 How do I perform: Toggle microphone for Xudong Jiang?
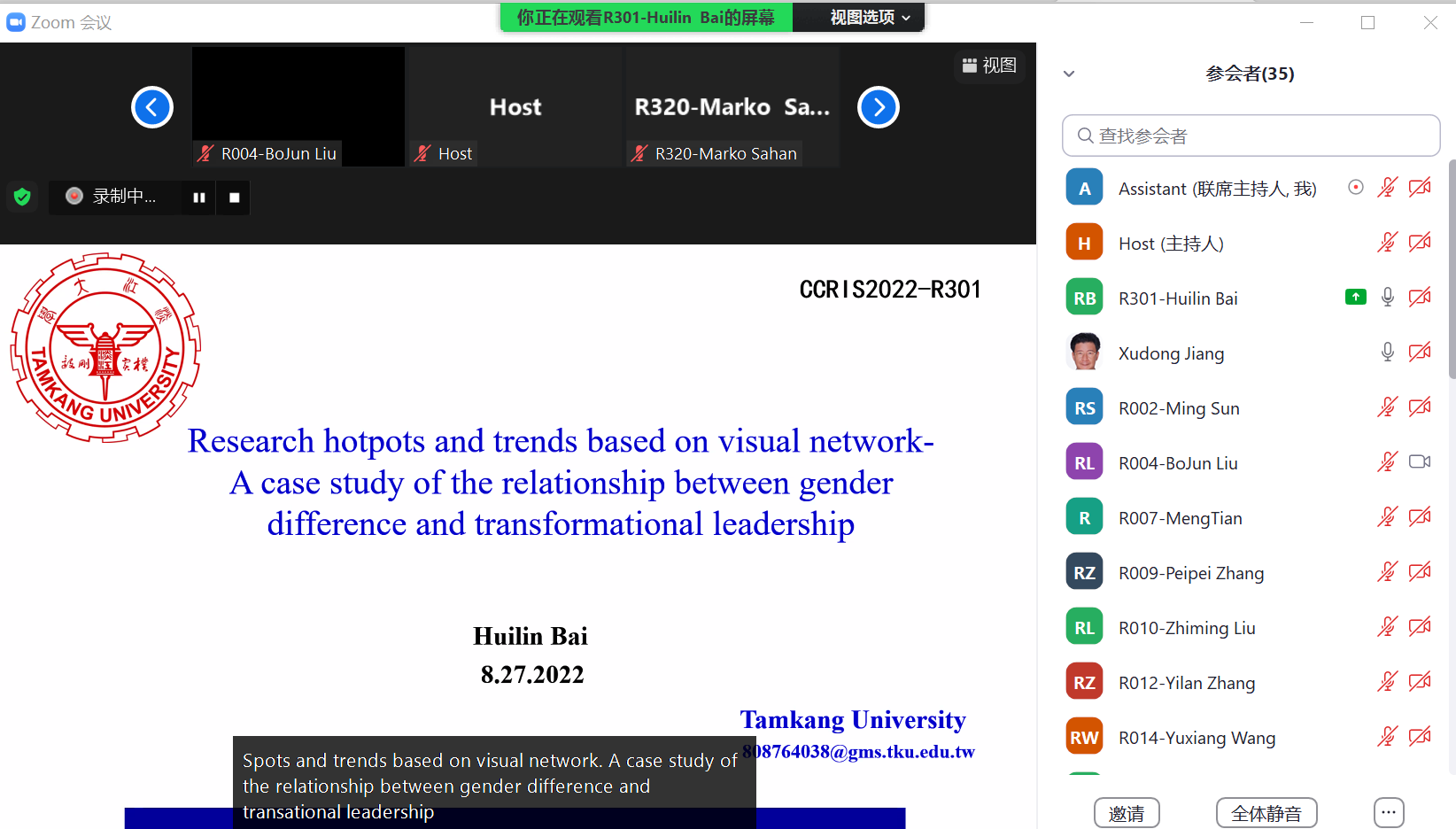point(1387,353)
